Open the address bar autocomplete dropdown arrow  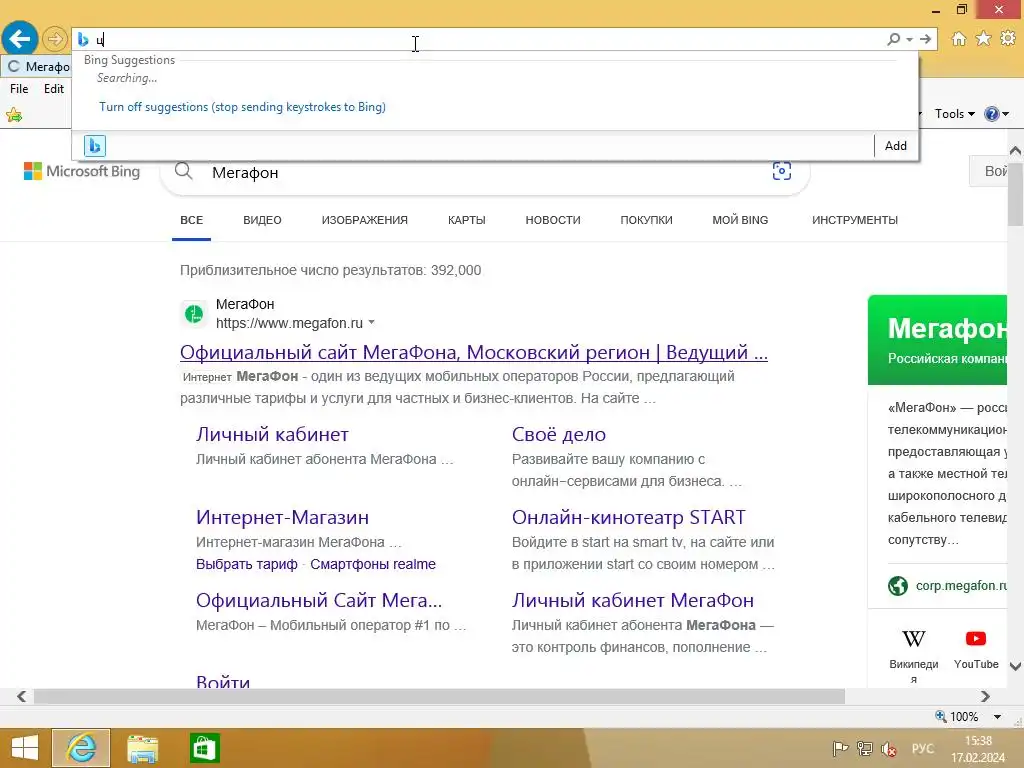pyautogui.click(x=909, y=40)
